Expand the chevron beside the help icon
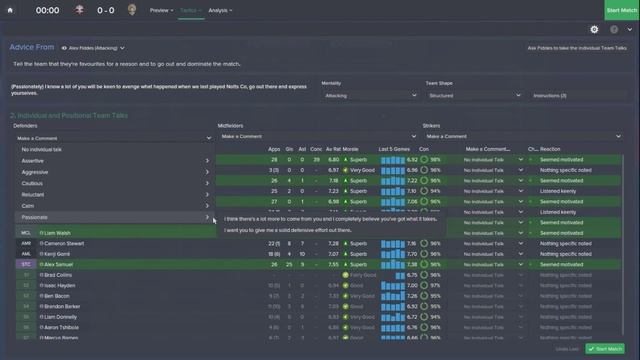Screen dimensions: 640x360 [x=630, y=29]
